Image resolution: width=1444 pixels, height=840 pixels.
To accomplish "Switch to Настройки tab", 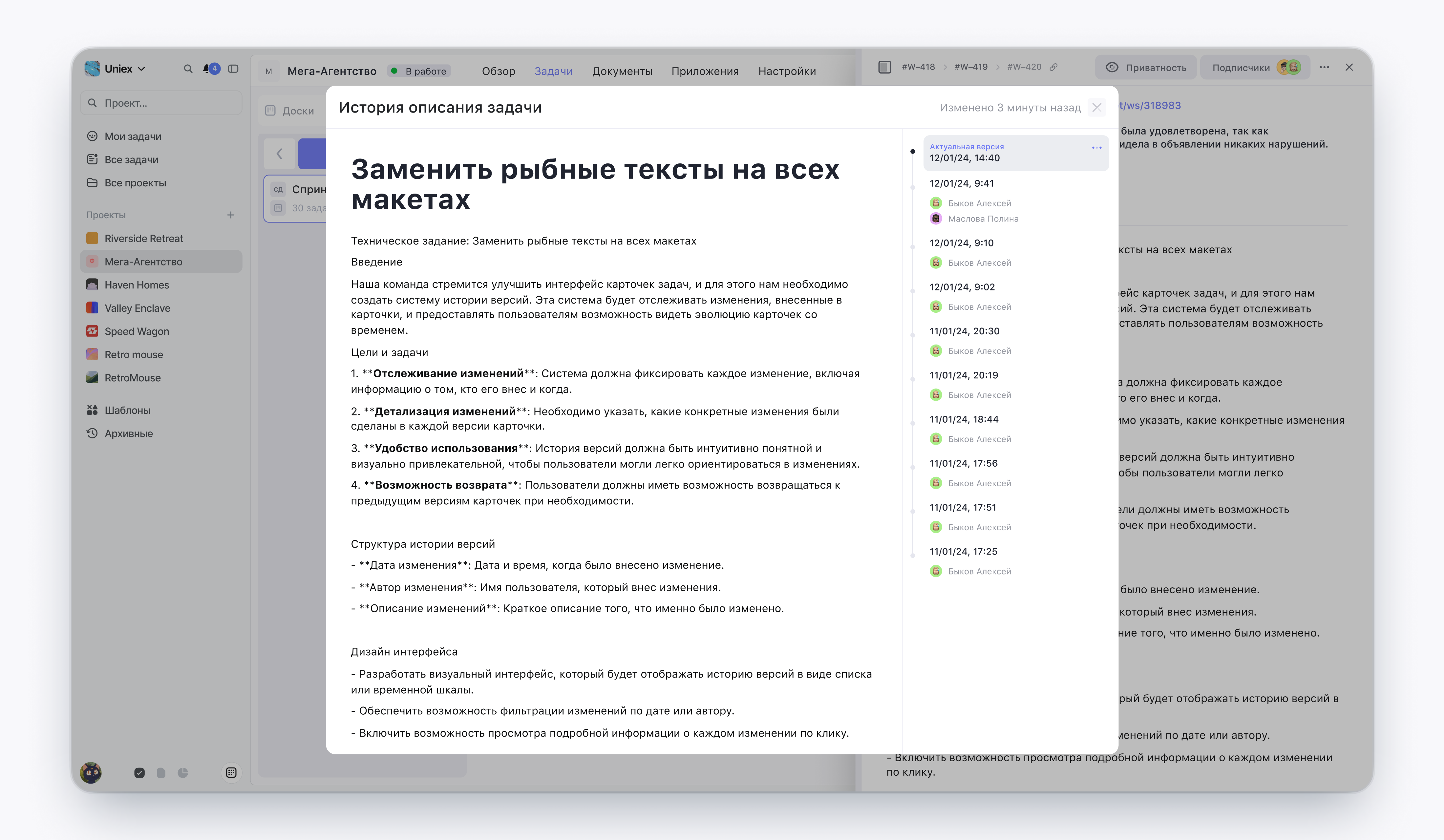I will point(787,71).
